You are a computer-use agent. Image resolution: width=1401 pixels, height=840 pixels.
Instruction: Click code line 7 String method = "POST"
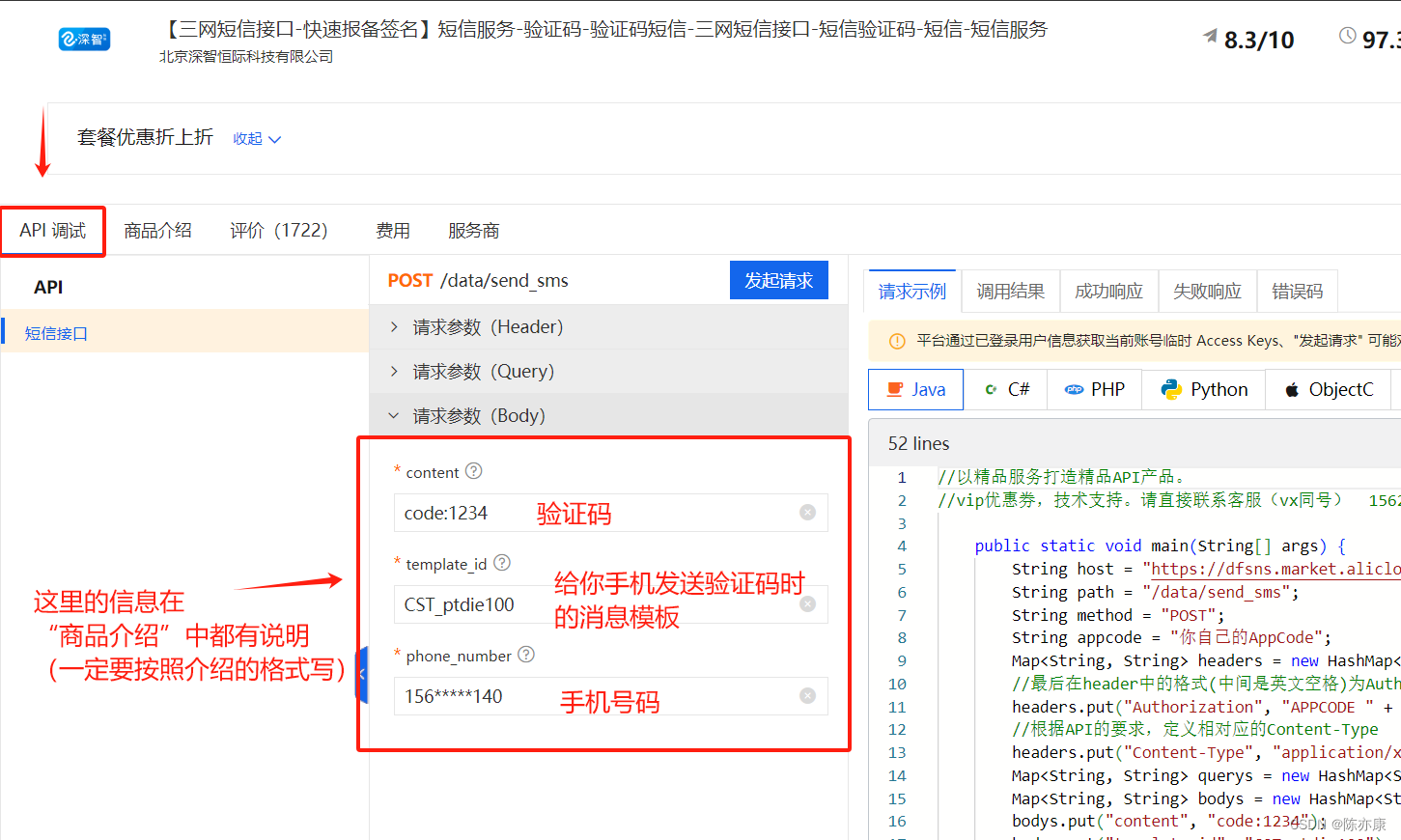(x=1118, y=615)
